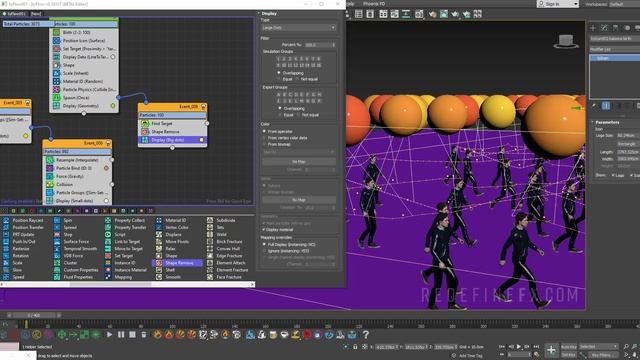640x360 pixels.
Task: Select highlighted Shape Remove operator in depot
Action: 178,263
